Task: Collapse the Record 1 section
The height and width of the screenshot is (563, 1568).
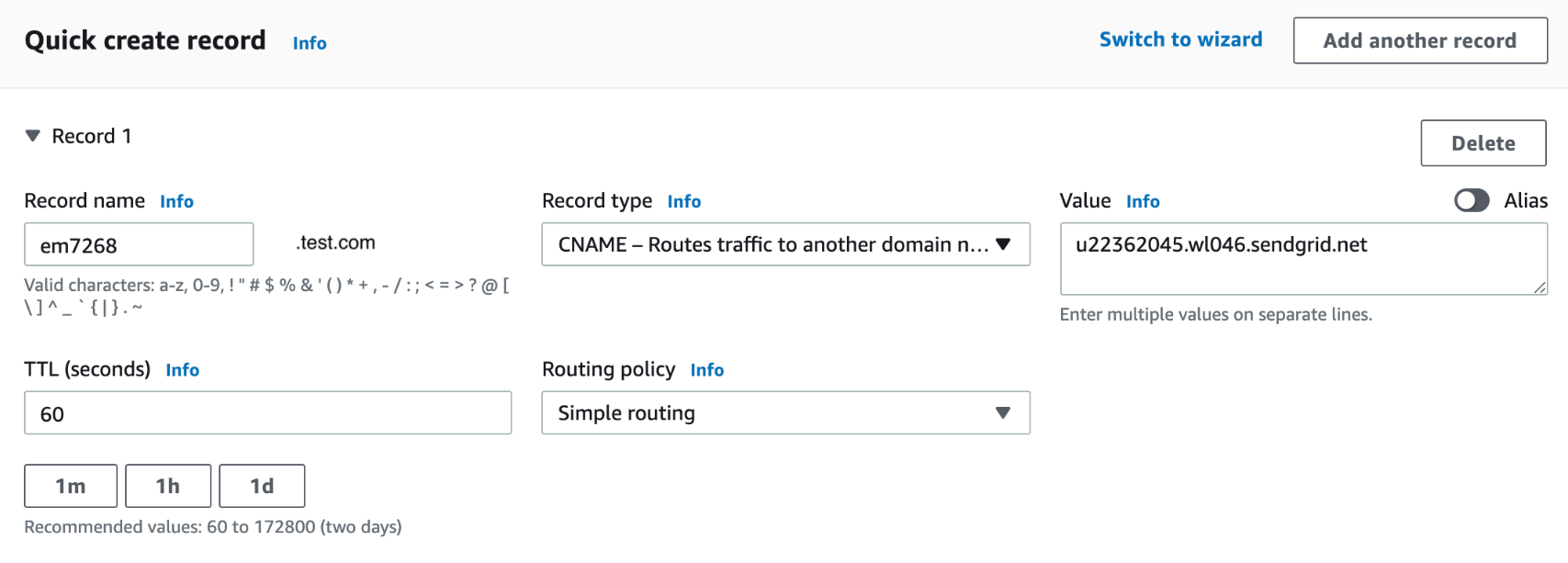Action: pyautogui.click(x=33, y=136)
